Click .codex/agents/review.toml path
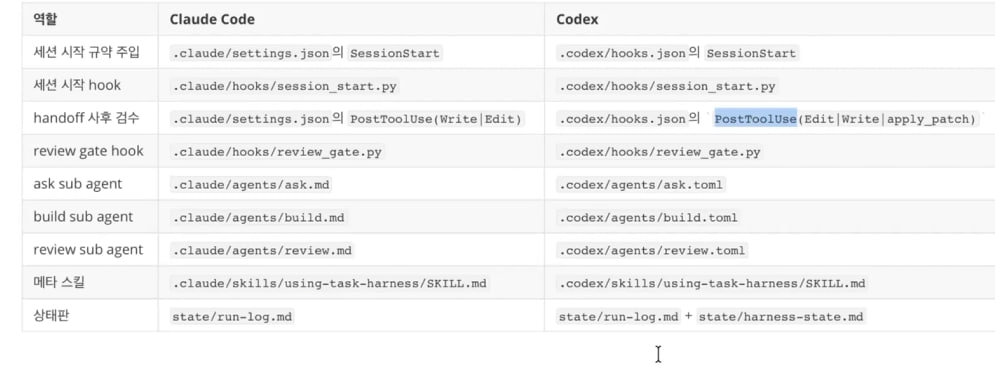 [x=651, y=251]
